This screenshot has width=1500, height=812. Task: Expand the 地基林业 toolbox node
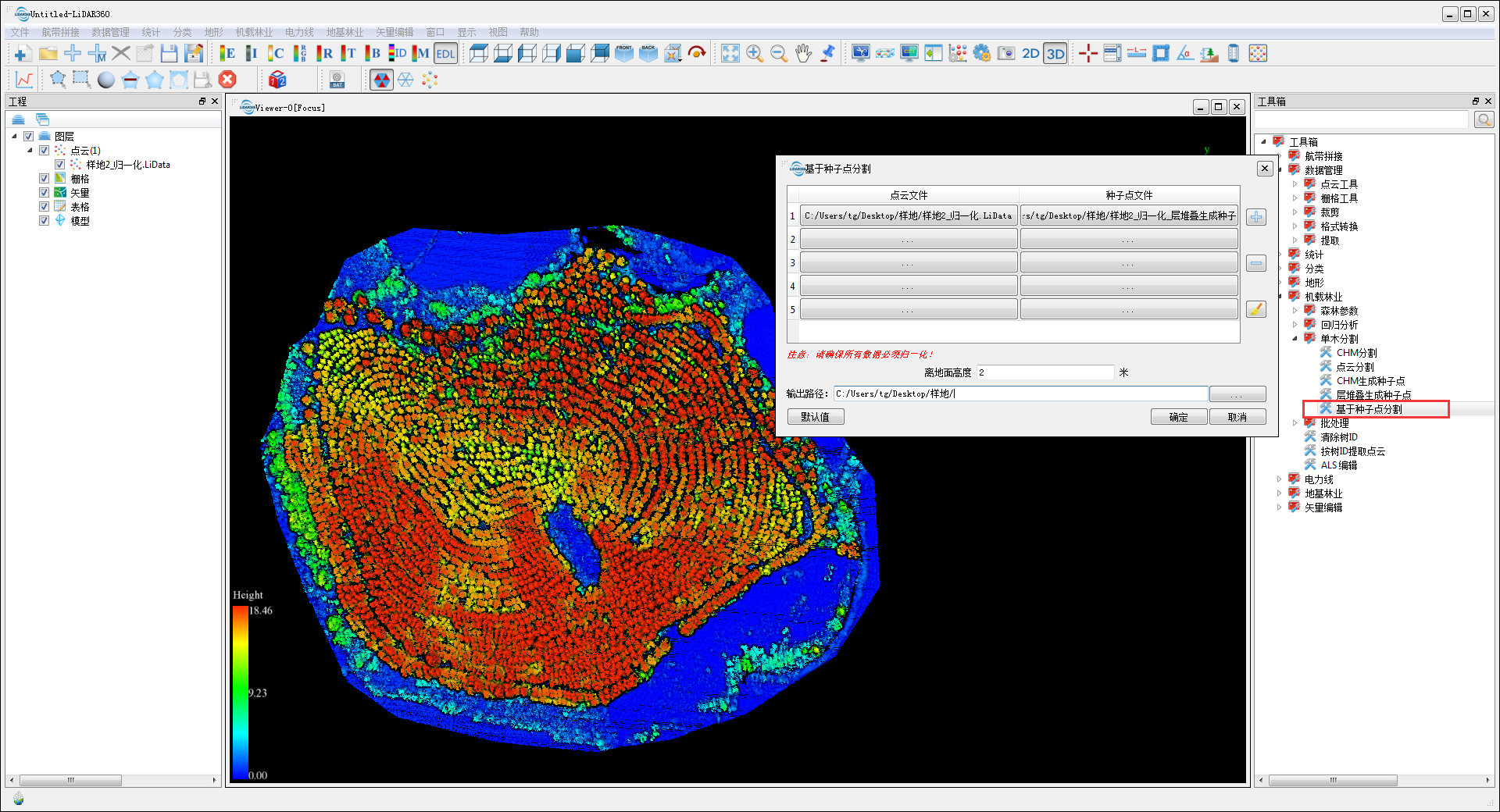click(x=1279, y=493)
